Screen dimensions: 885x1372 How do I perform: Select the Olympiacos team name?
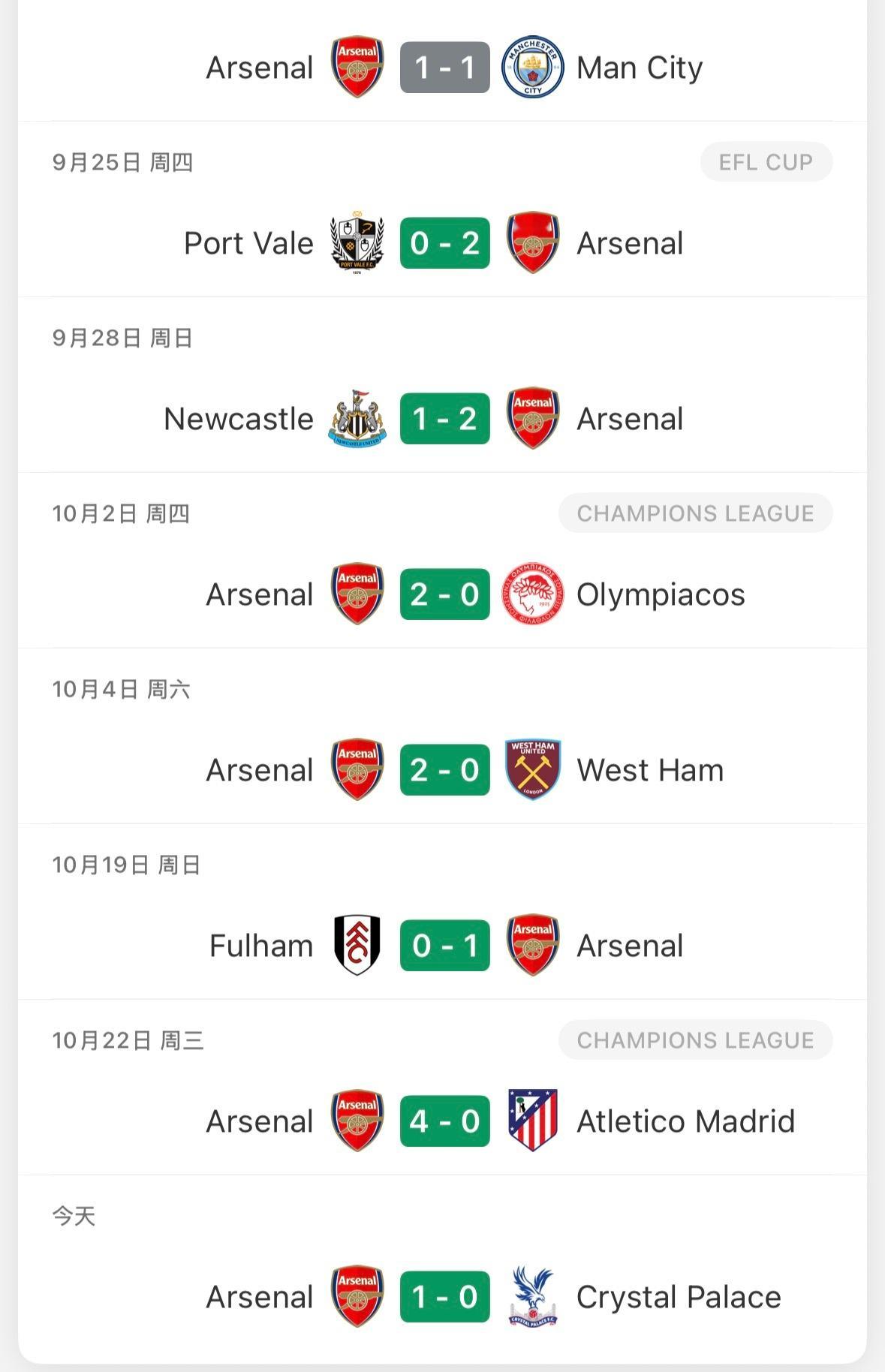pyautogui.click(x=661, y=595)
